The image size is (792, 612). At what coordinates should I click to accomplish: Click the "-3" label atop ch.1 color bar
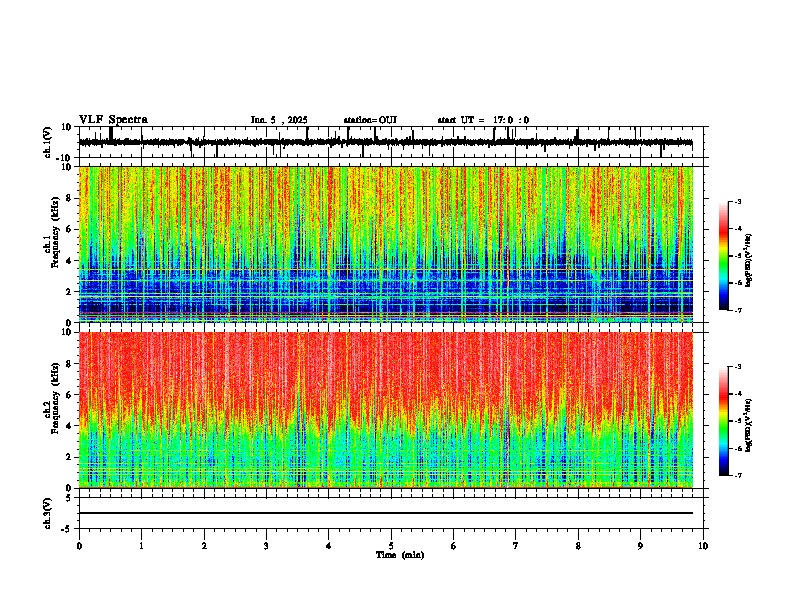(737, 201)
